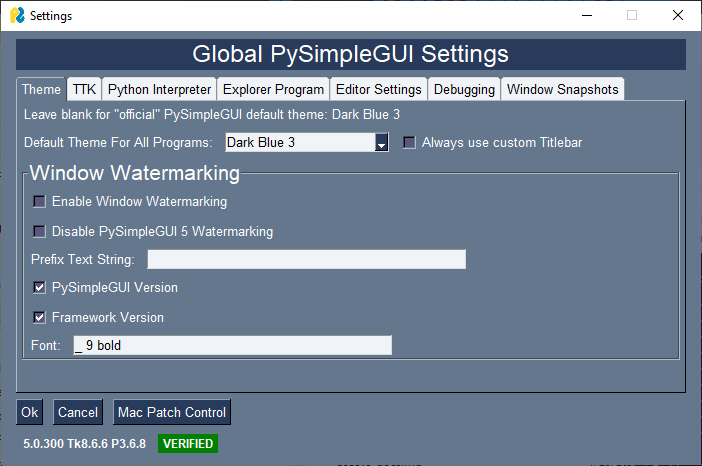Click the Prefix Text String field
The image size is (702, 466).
(x=306, y=260)
